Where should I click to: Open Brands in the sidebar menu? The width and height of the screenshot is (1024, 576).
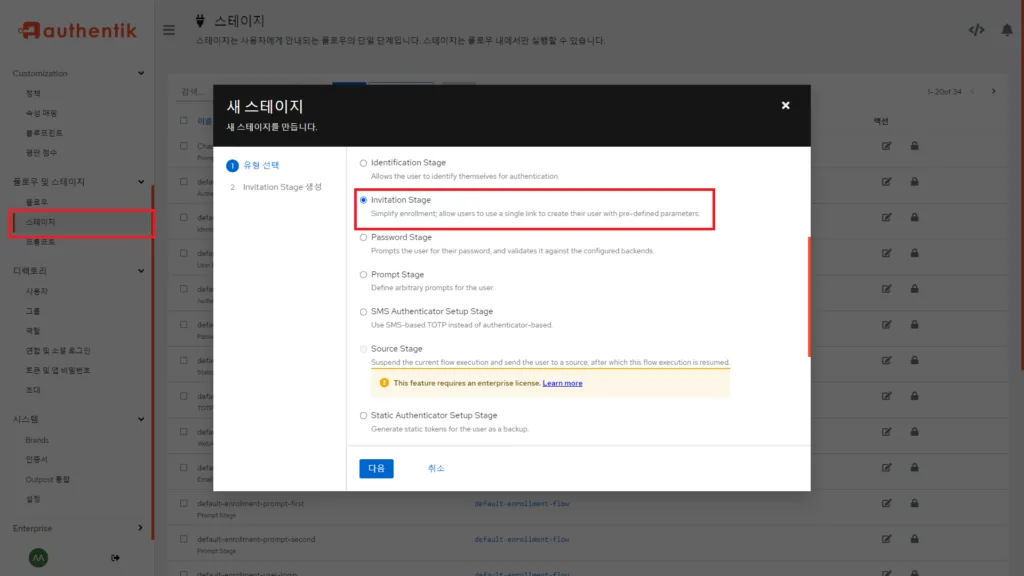[37, 440]
